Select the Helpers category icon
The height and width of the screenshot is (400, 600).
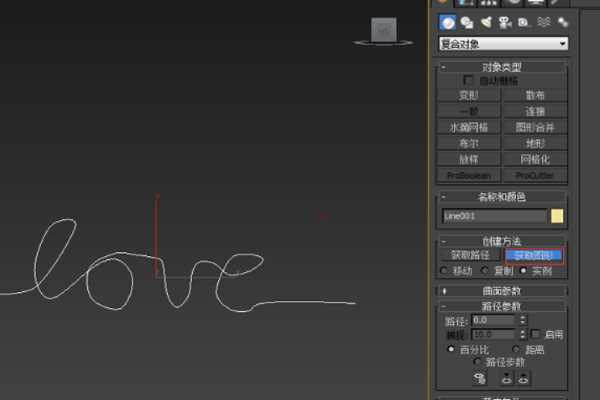click(524, 23)
